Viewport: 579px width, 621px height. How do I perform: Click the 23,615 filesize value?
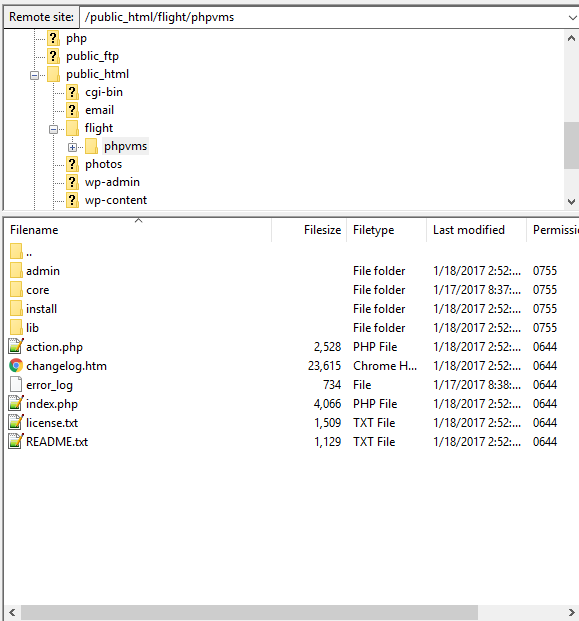coord(324,366)
